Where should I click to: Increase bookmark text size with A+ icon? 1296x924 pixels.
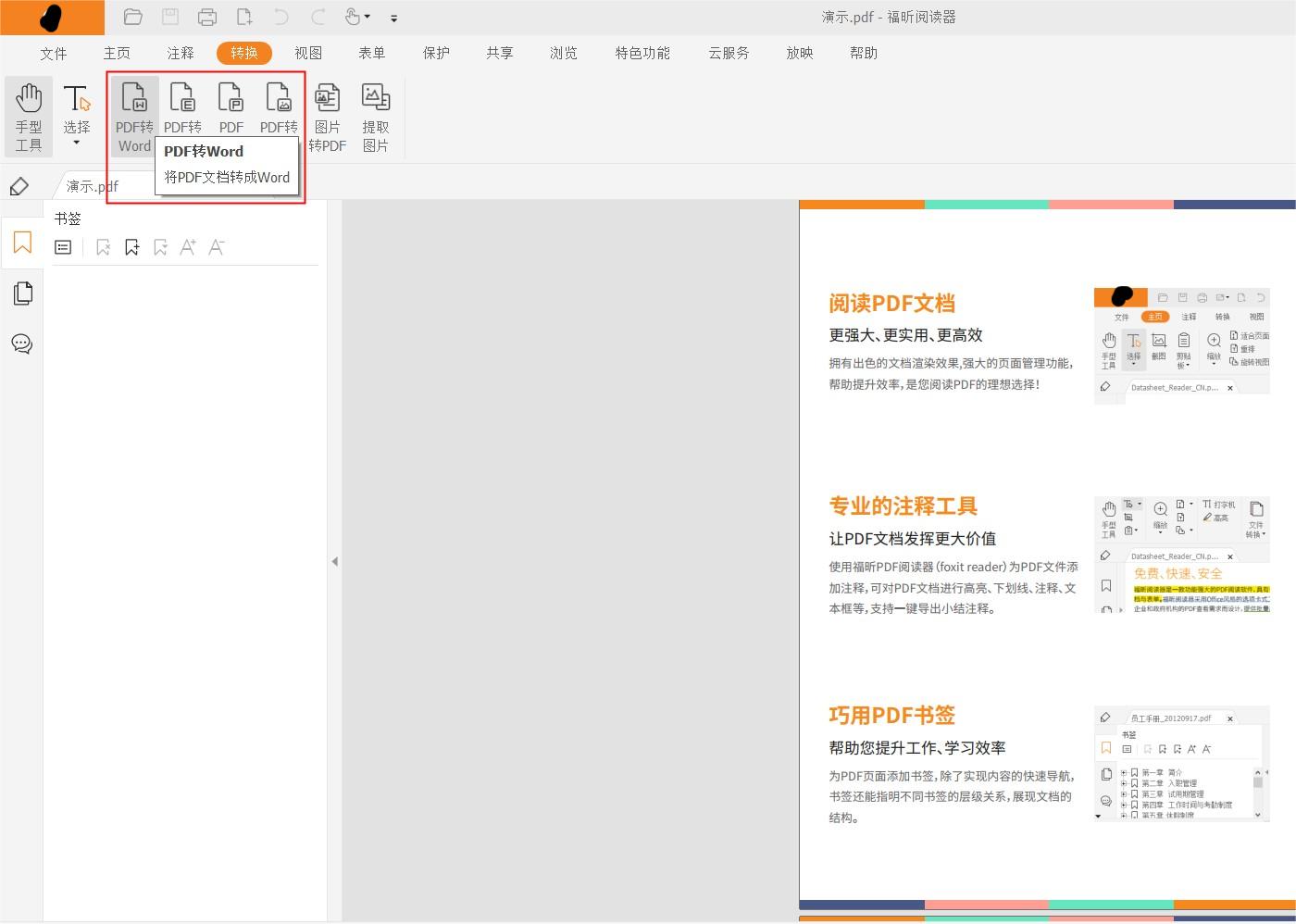tap(188, 246)
